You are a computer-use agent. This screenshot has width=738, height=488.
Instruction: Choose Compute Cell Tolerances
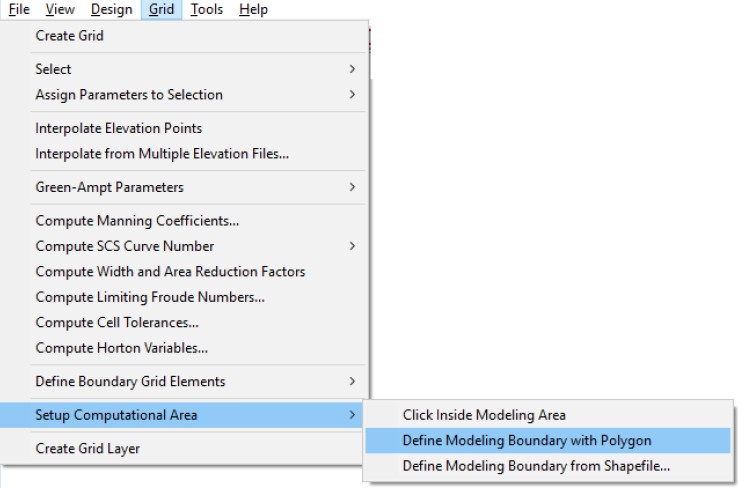[117, 322]
